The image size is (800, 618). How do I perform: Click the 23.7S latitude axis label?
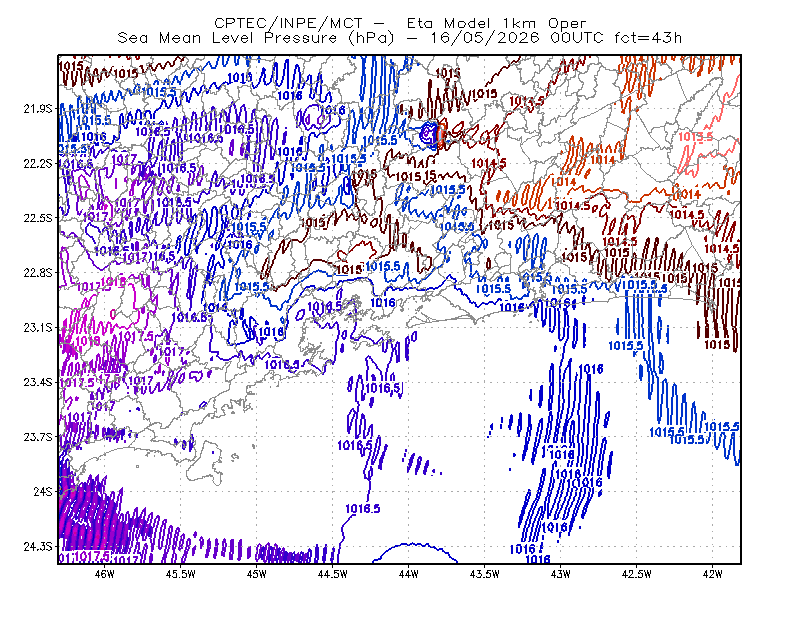tap(38, 437)
